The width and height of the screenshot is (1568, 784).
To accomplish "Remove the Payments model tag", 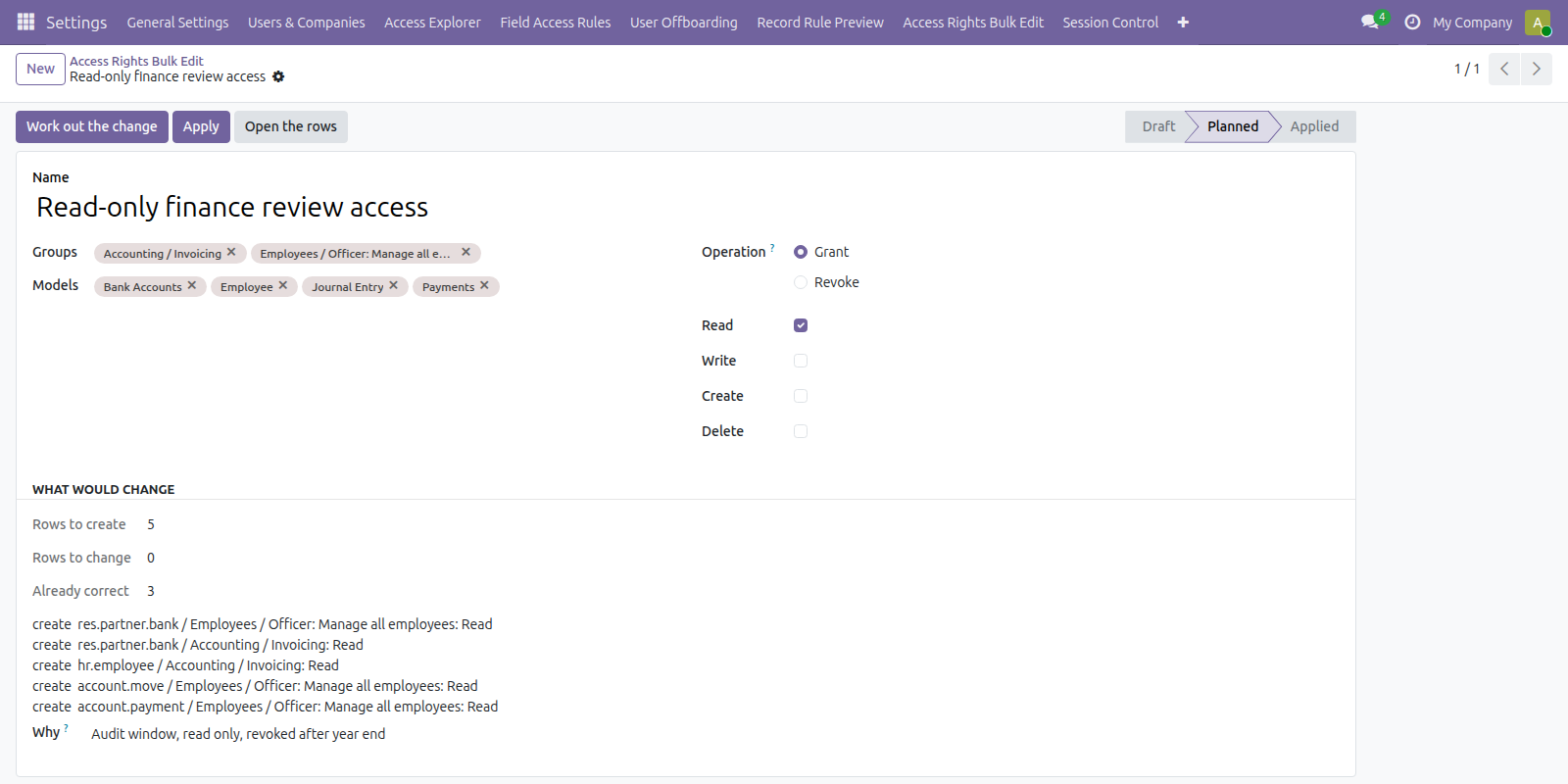I will click(x=484, y=285).
